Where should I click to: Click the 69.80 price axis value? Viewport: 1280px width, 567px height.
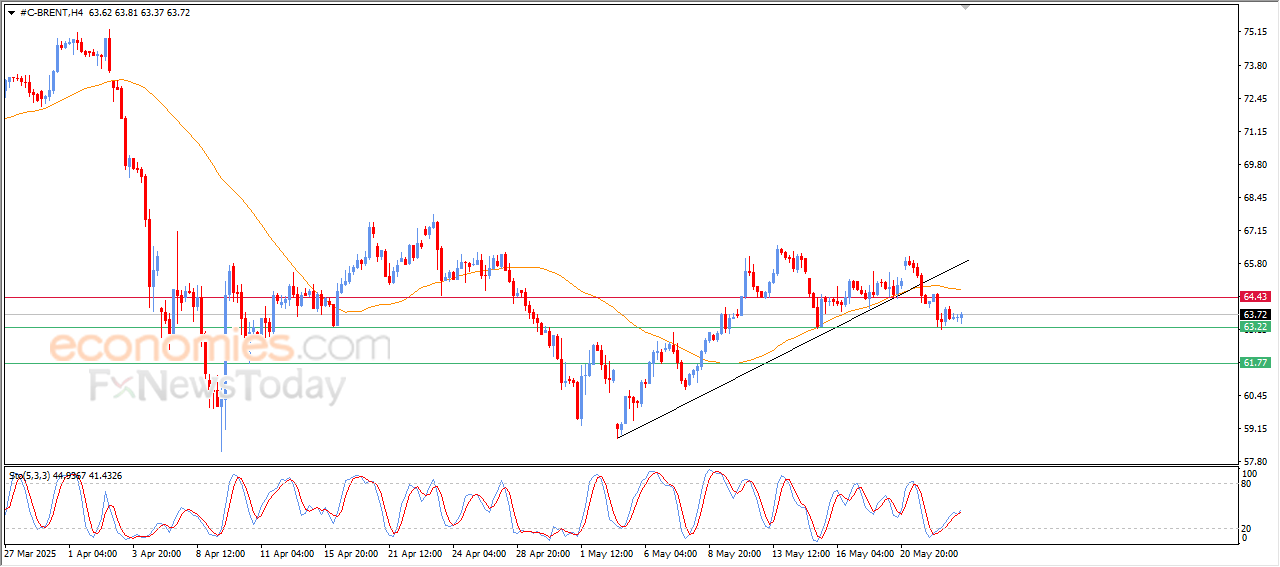tap(1256, 164)
